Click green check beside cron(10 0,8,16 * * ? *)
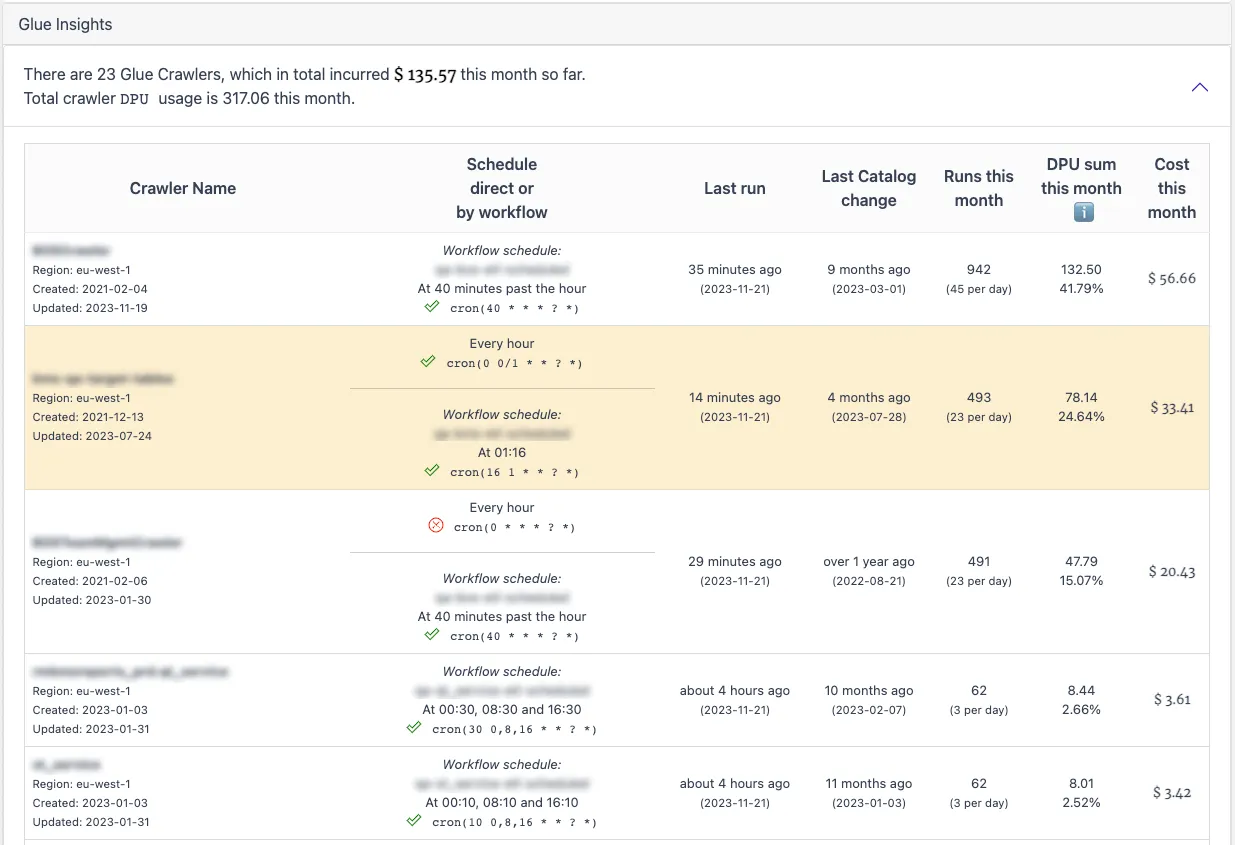Image resolution: width=1235 pixels, height=845 pixels. click(414, 821)
